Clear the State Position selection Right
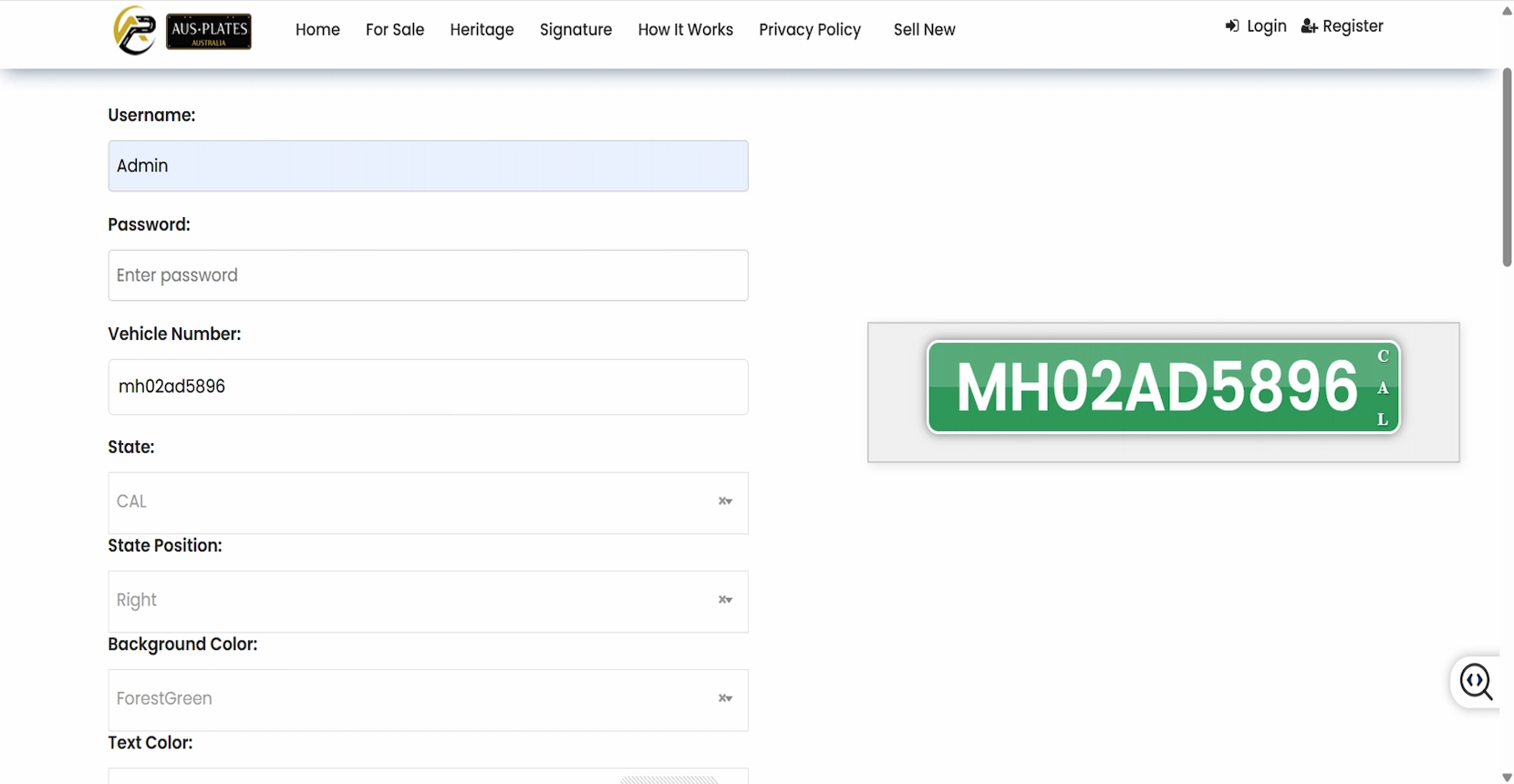 point(721,600)
